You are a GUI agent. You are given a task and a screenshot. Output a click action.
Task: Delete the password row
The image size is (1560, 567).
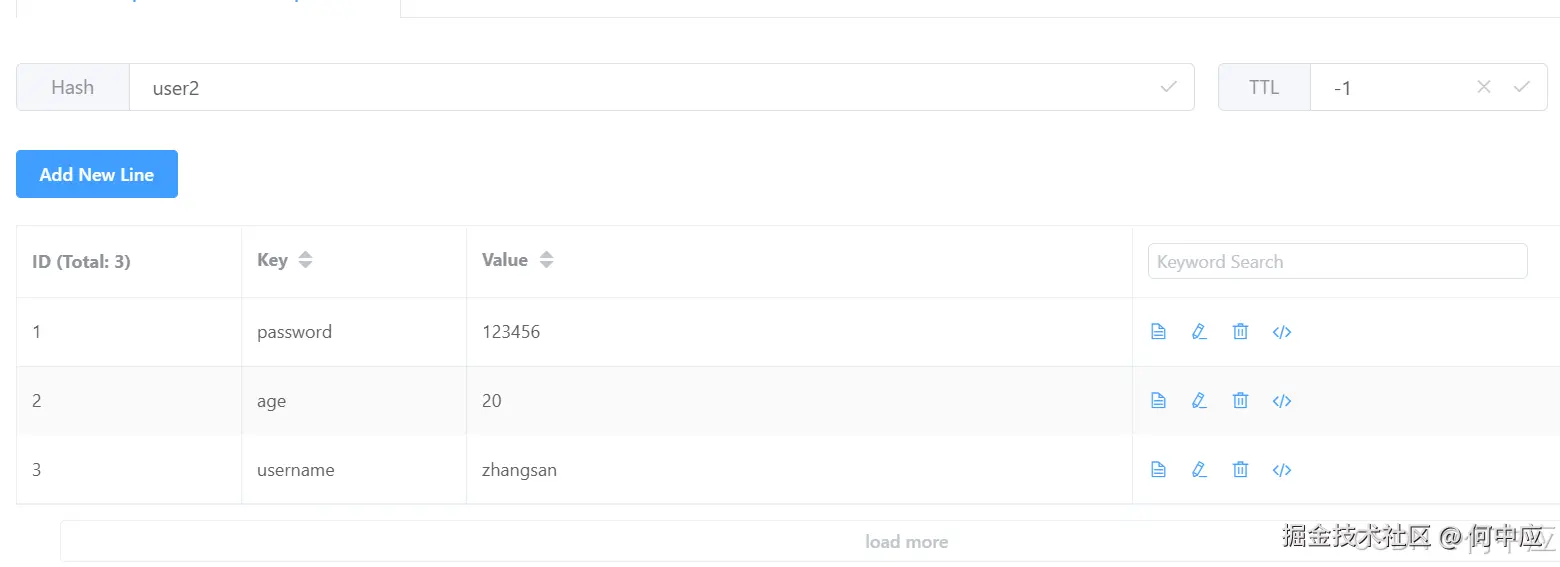(x=1240, y=332)
